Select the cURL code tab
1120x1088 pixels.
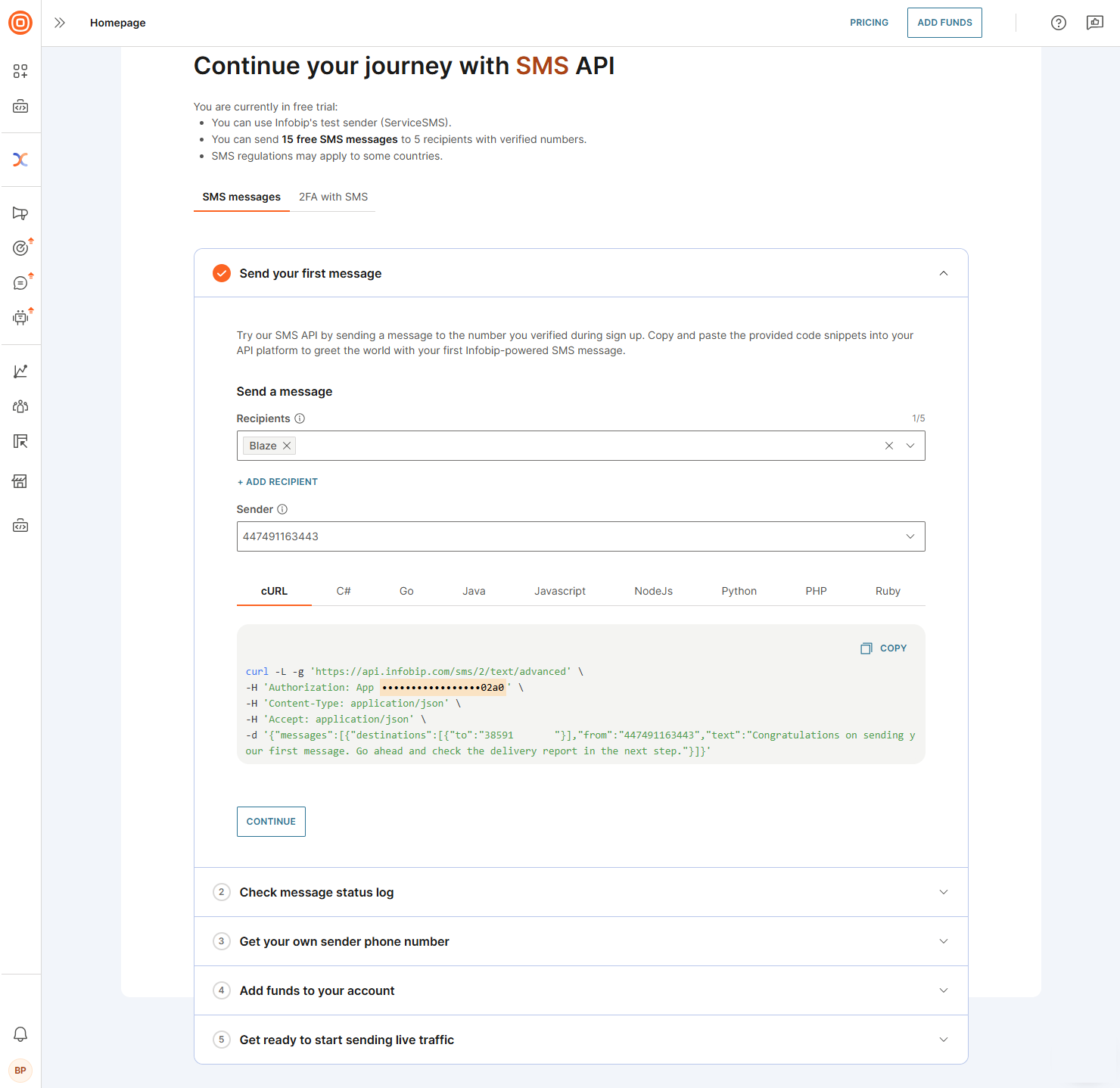(274, 591)
